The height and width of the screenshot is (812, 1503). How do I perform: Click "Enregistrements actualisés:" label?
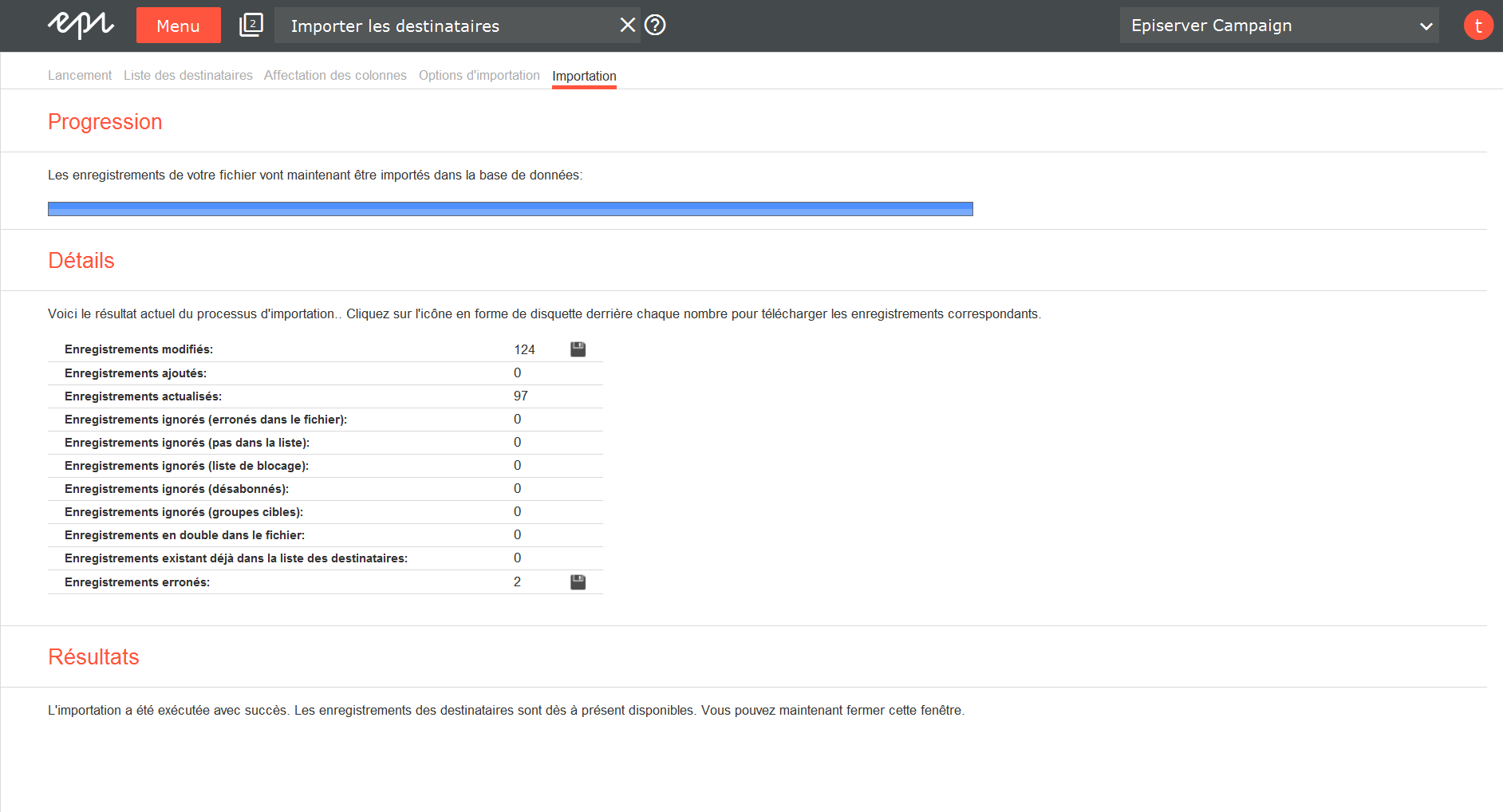[144, 396]
